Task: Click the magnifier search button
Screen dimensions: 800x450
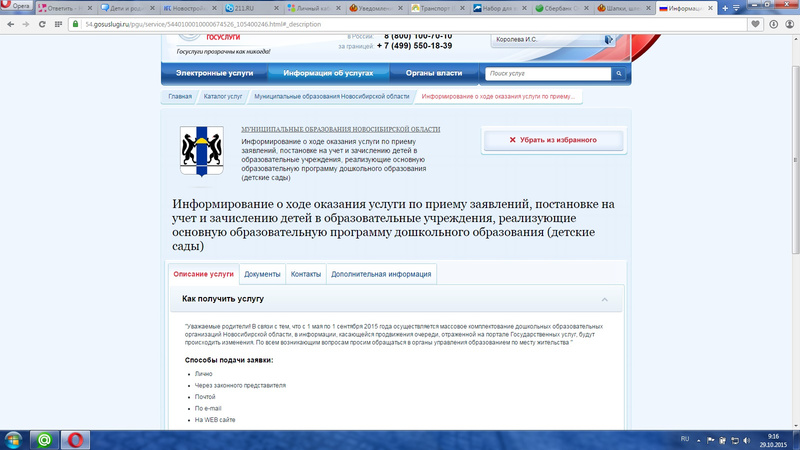Action: coord(618,73)
